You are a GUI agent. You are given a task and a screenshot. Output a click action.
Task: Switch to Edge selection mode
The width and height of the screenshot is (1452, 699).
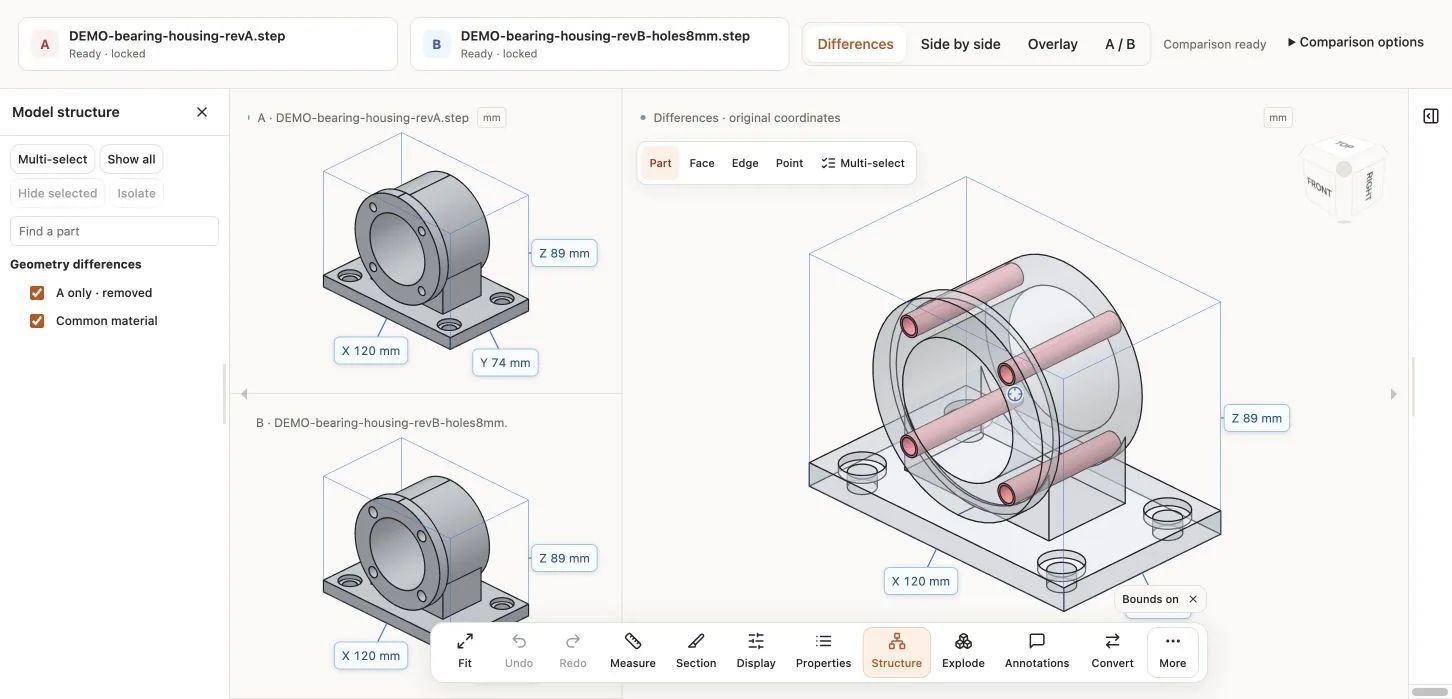click(745, 163)
